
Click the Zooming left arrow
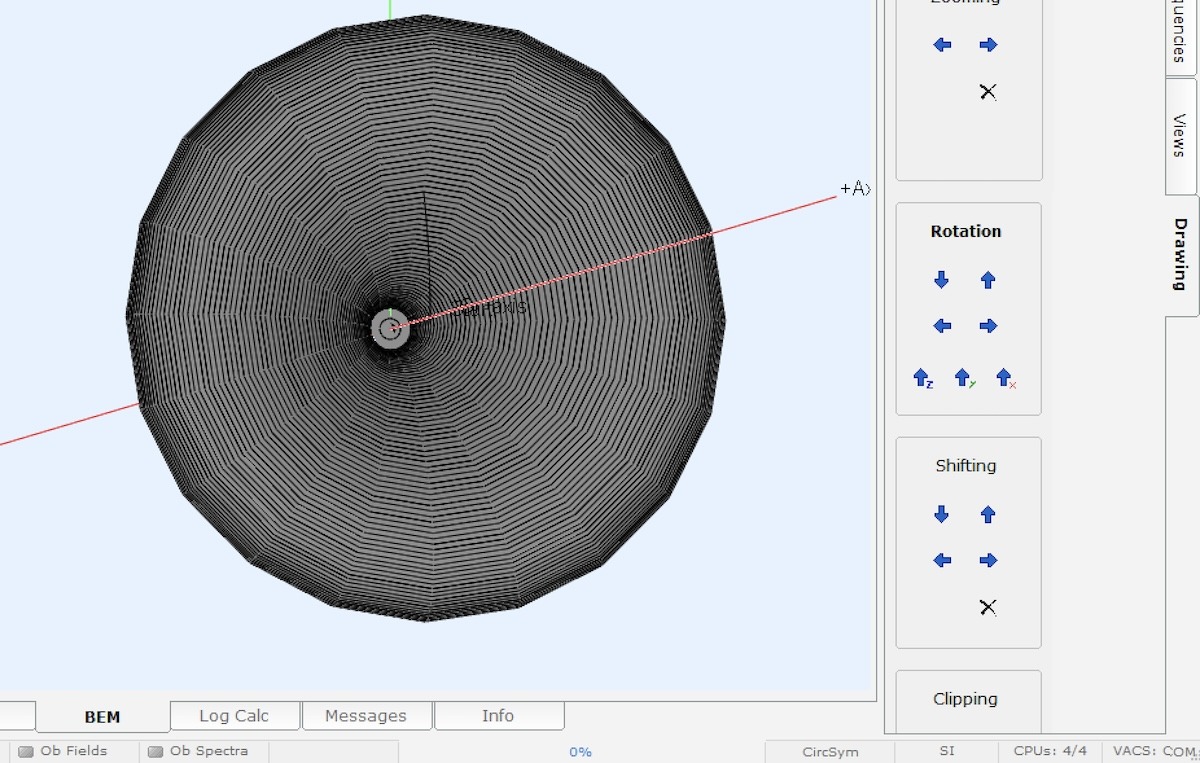942,45
